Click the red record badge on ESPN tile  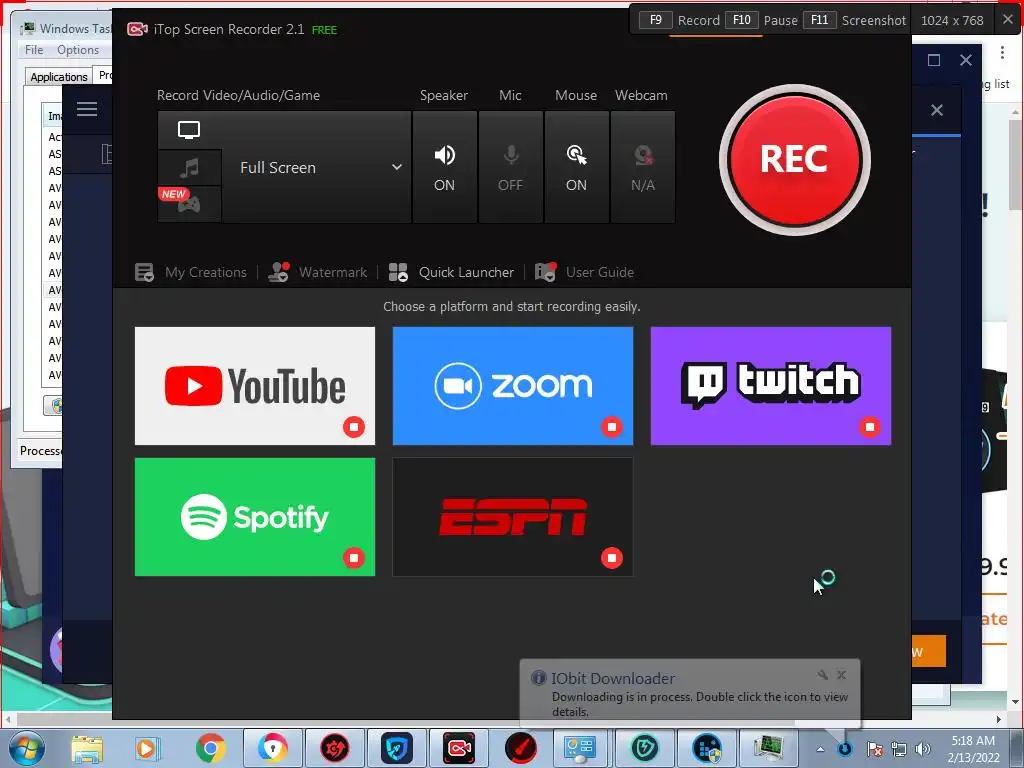pyautogui.click(x=612, y=558)
